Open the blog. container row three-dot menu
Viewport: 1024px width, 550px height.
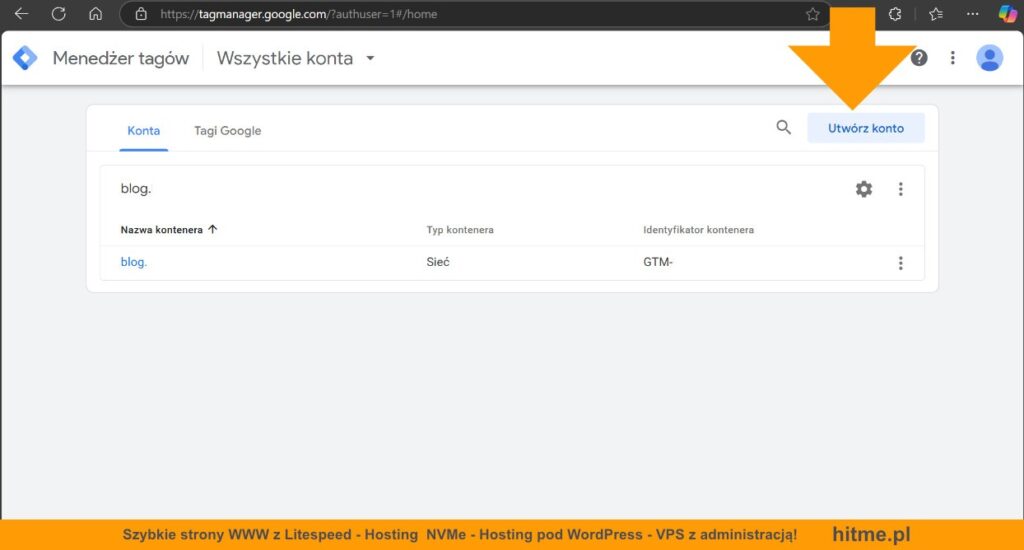[901, 263]
